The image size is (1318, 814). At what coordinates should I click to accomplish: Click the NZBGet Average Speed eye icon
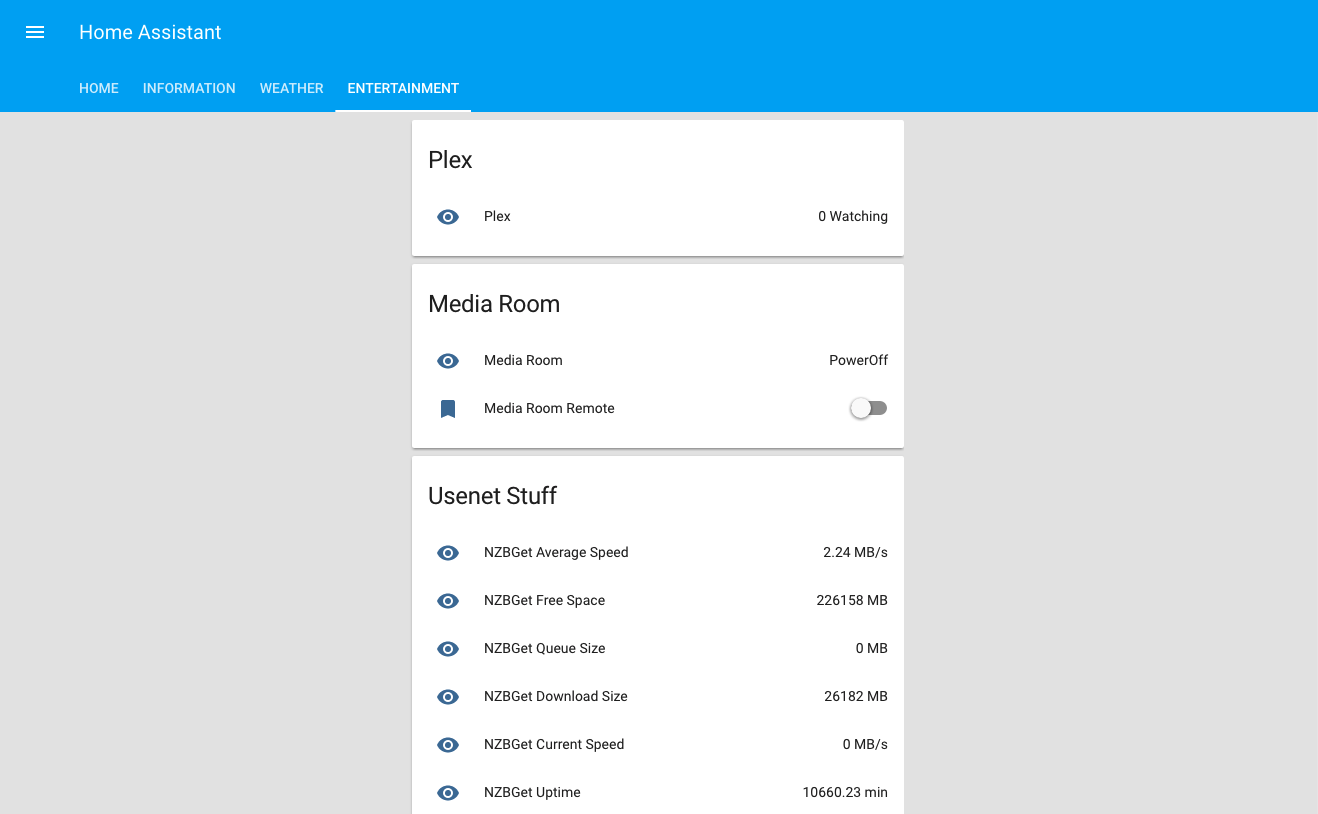click(x=448, y=553)
